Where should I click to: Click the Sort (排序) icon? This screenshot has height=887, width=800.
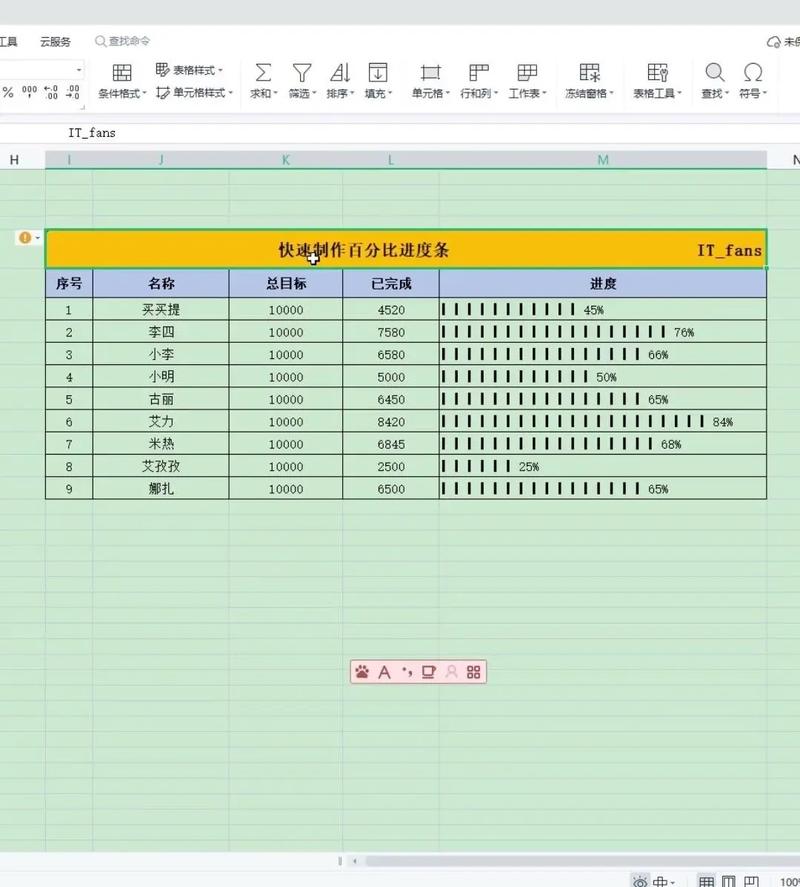340,80
